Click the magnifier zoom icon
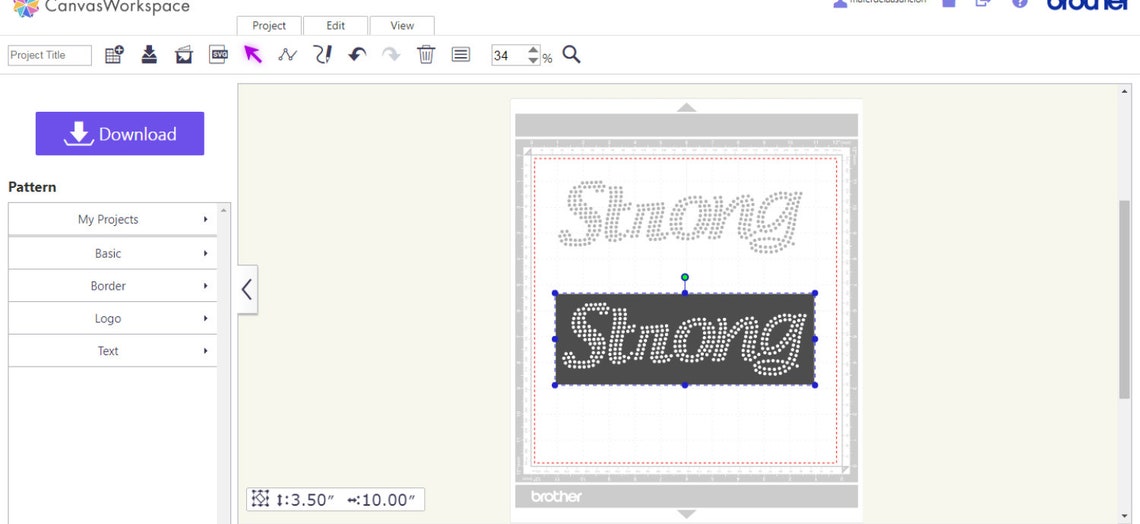The image size is (1140, 524). (571, 55)
